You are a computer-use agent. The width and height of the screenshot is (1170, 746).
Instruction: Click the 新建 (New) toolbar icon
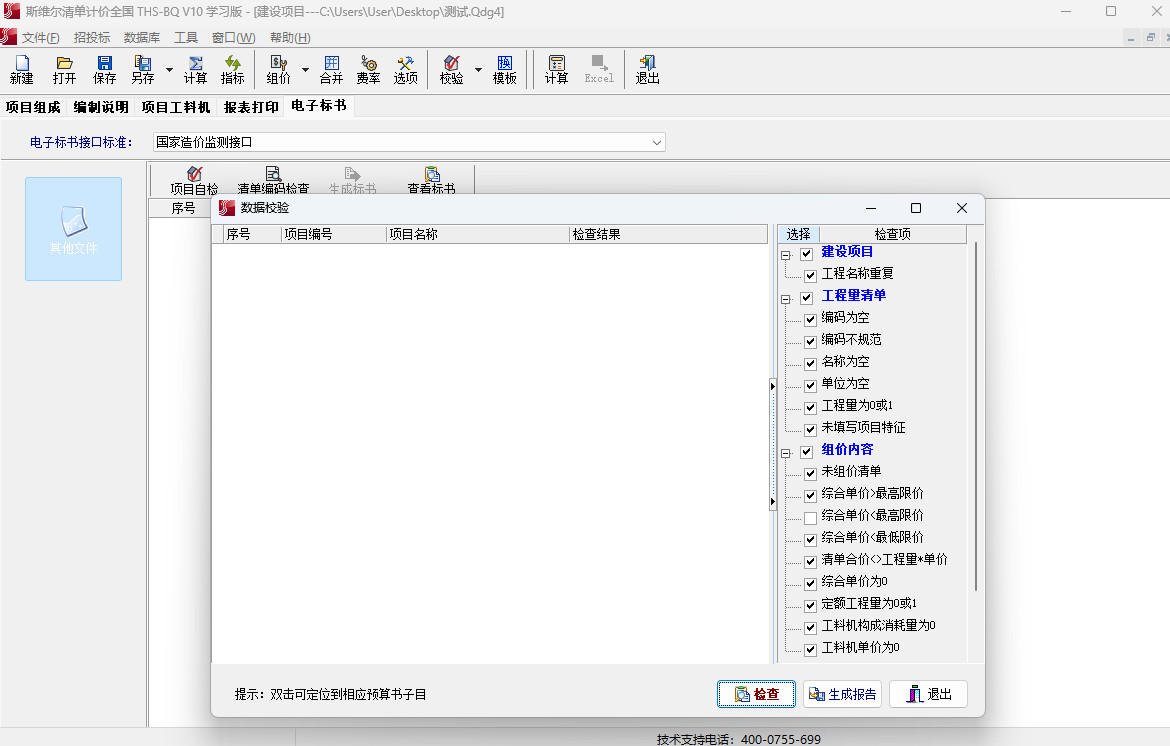click(22, 69)
